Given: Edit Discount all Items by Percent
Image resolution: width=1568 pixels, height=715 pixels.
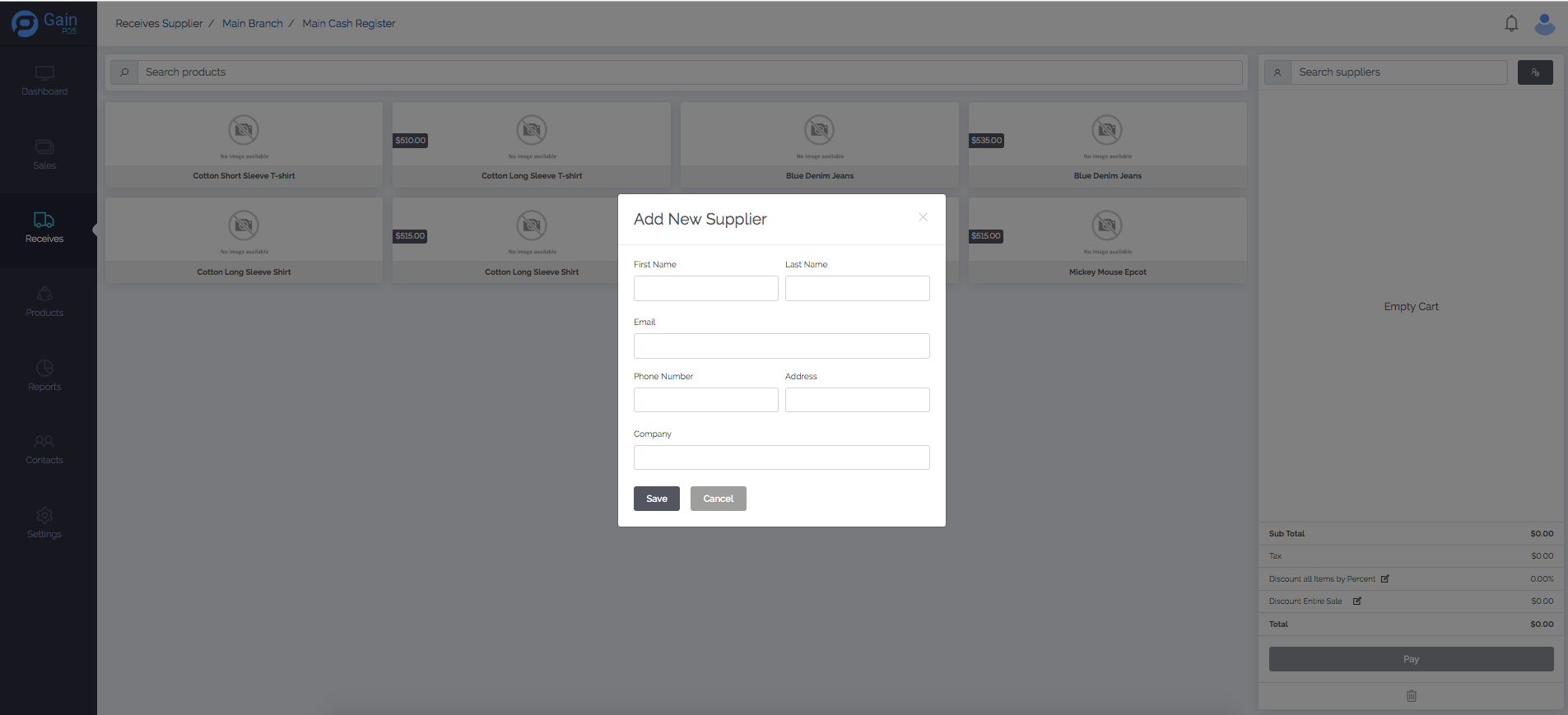Looking at the screenshot, I should pos(1384,579).
